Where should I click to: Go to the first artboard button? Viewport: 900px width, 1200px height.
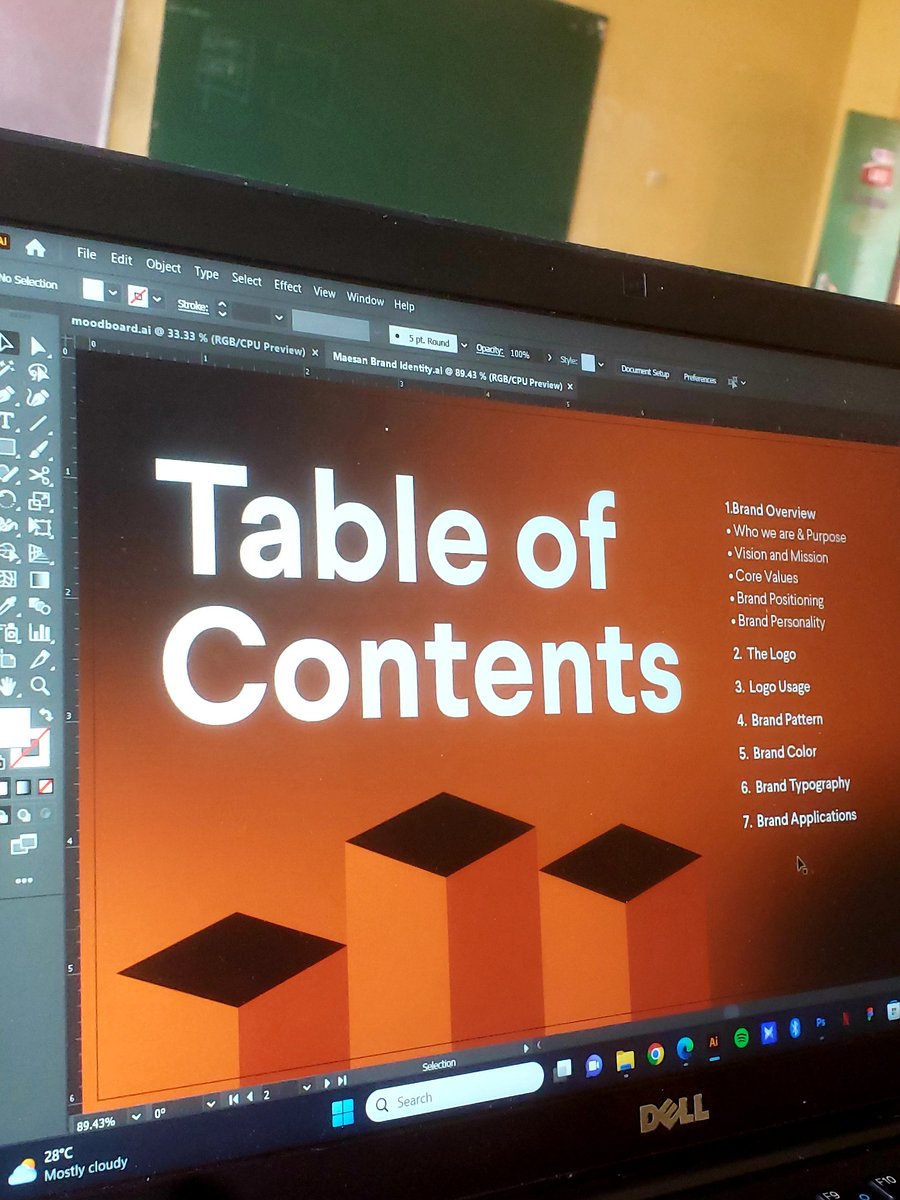pos(234,1099)
